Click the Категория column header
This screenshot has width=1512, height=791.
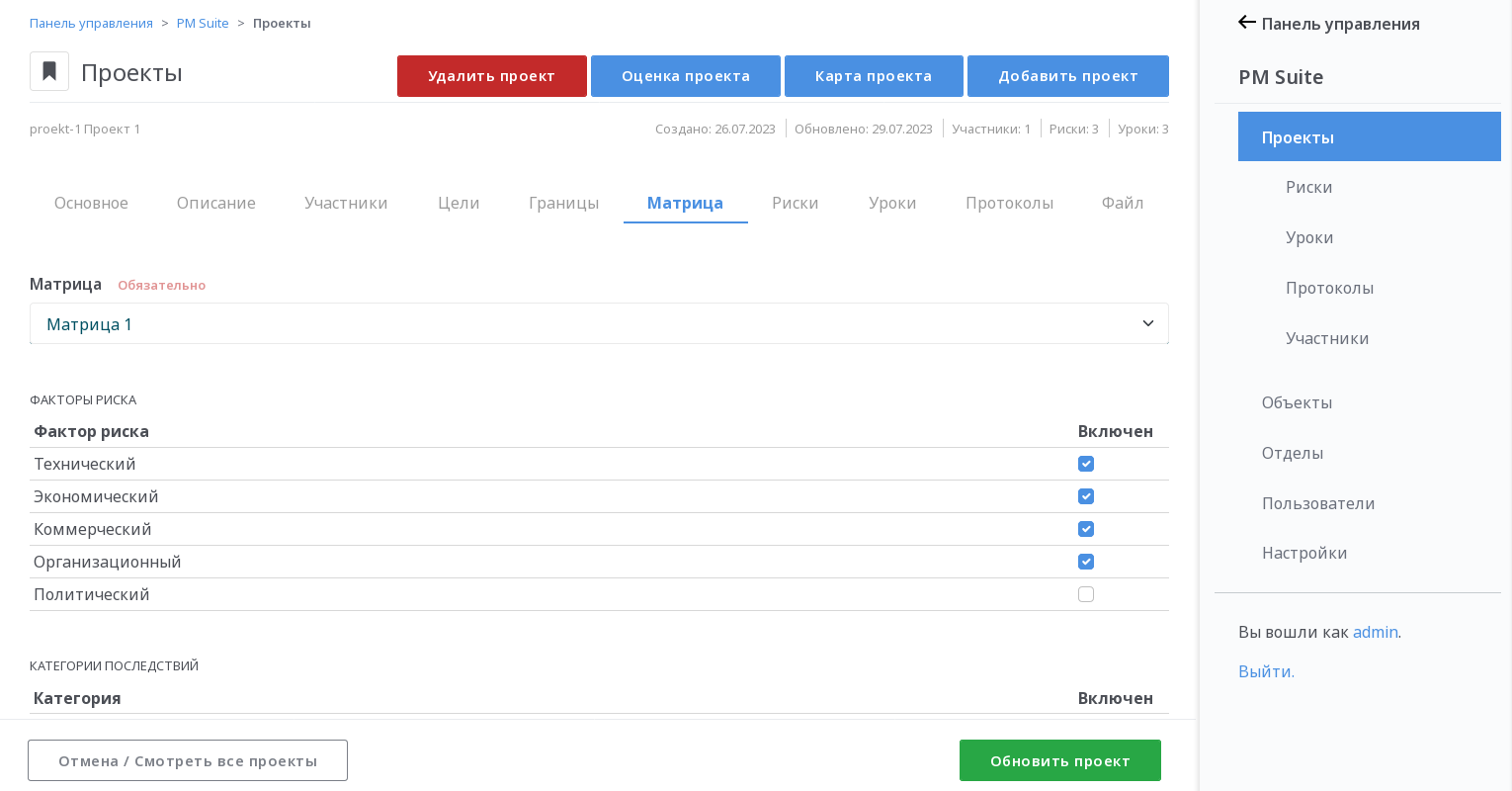click(77, 698)
